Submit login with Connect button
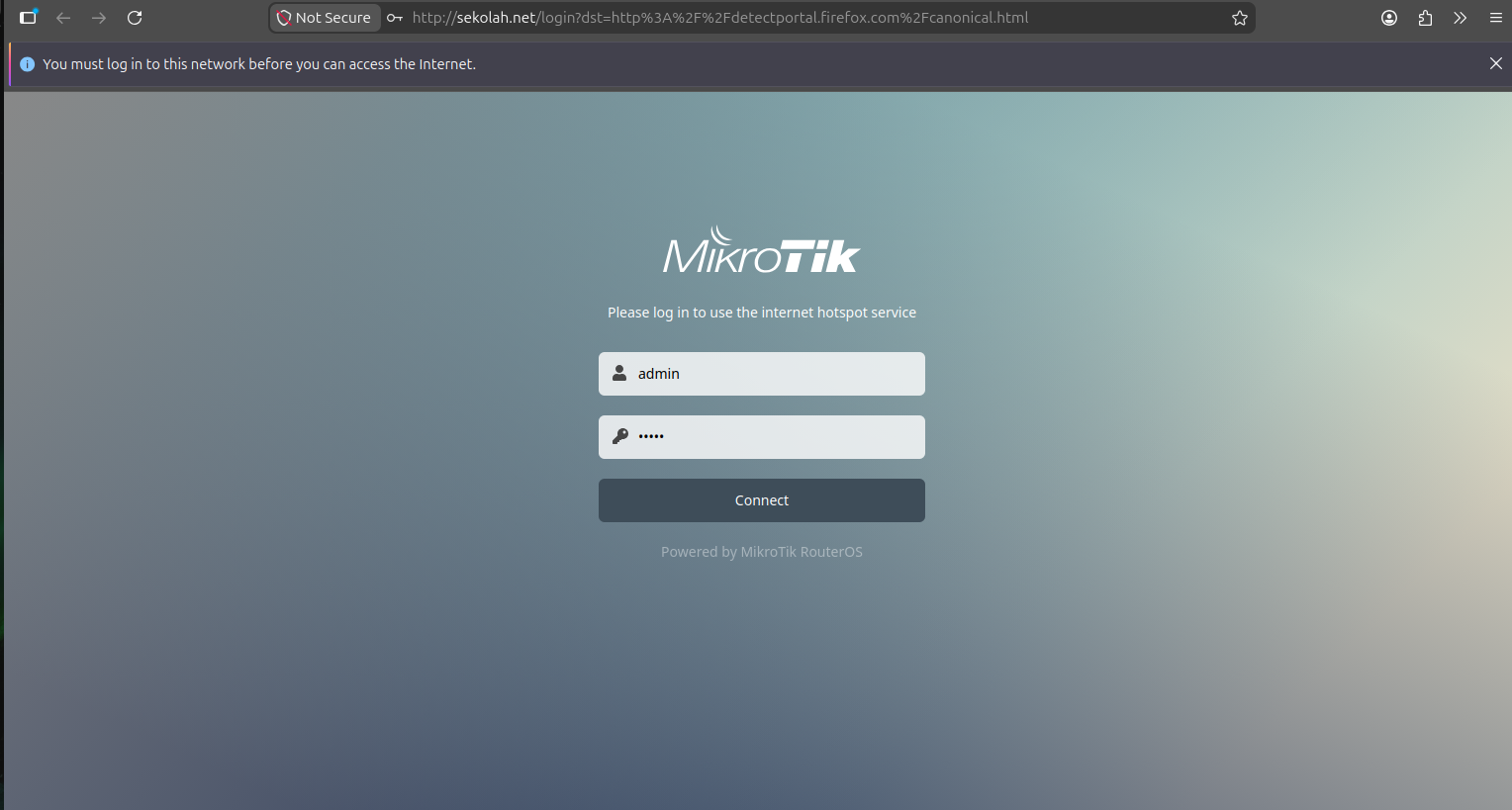This screenshot has width=1512, height=810. coord(762,500)
